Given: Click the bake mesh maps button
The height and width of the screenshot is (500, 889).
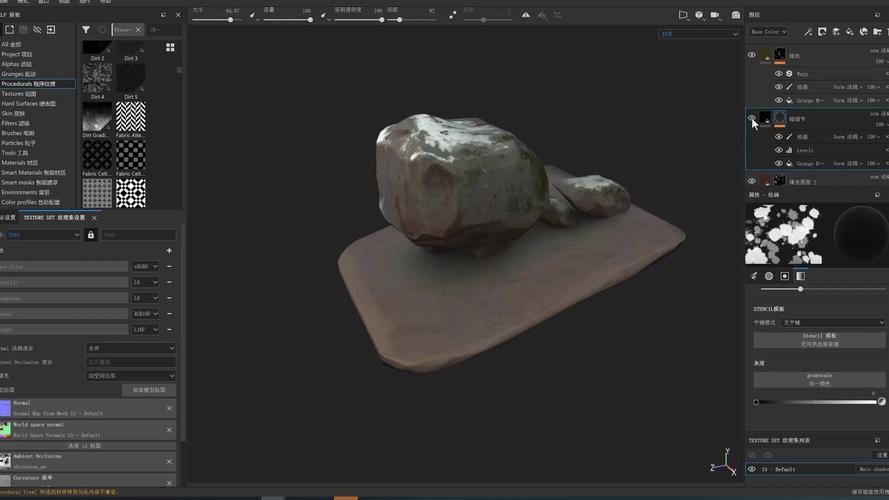Looking at the screenshot, I should 149,390.
